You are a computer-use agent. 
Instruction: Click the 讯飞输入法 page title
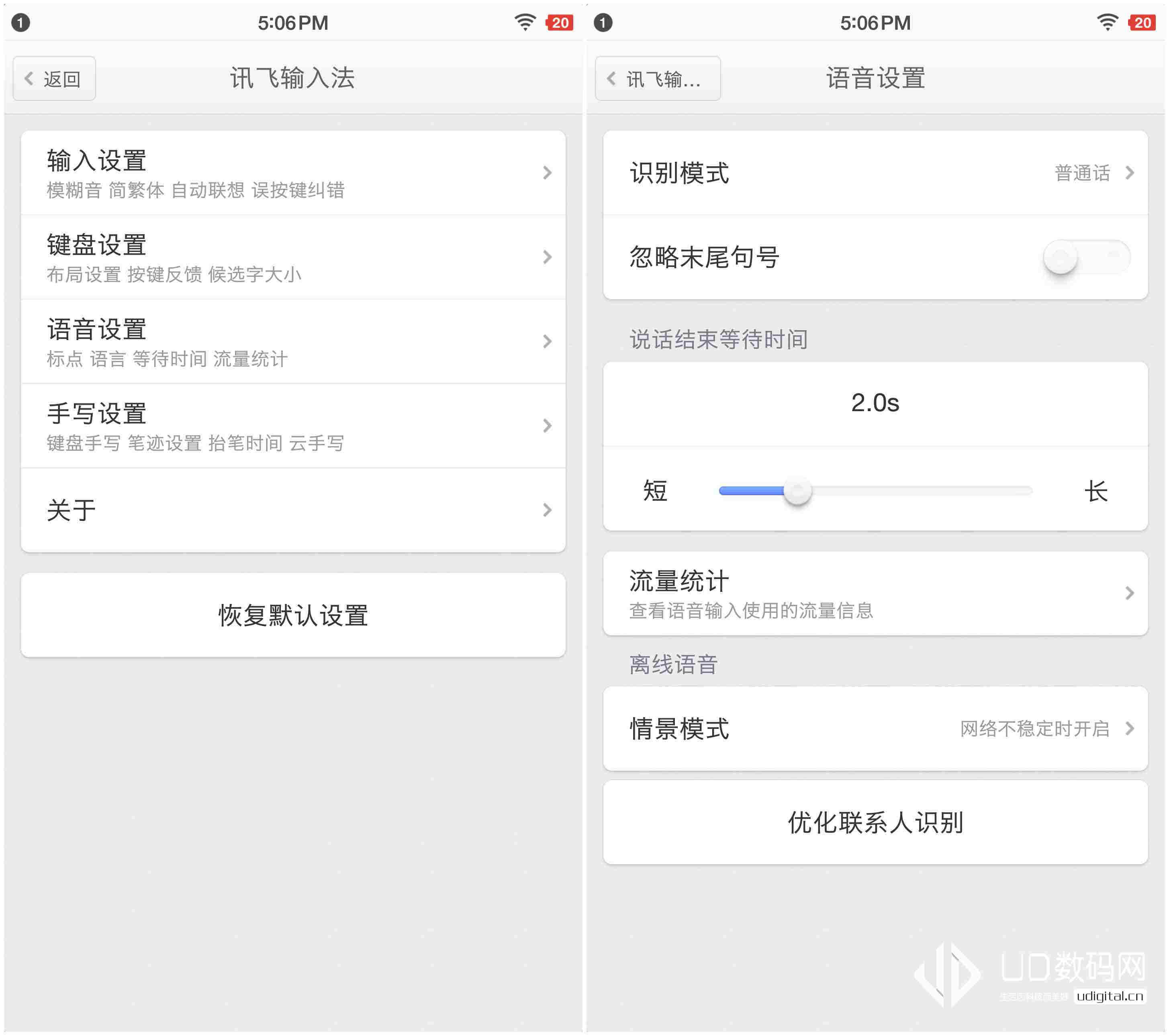coord(292,78)
